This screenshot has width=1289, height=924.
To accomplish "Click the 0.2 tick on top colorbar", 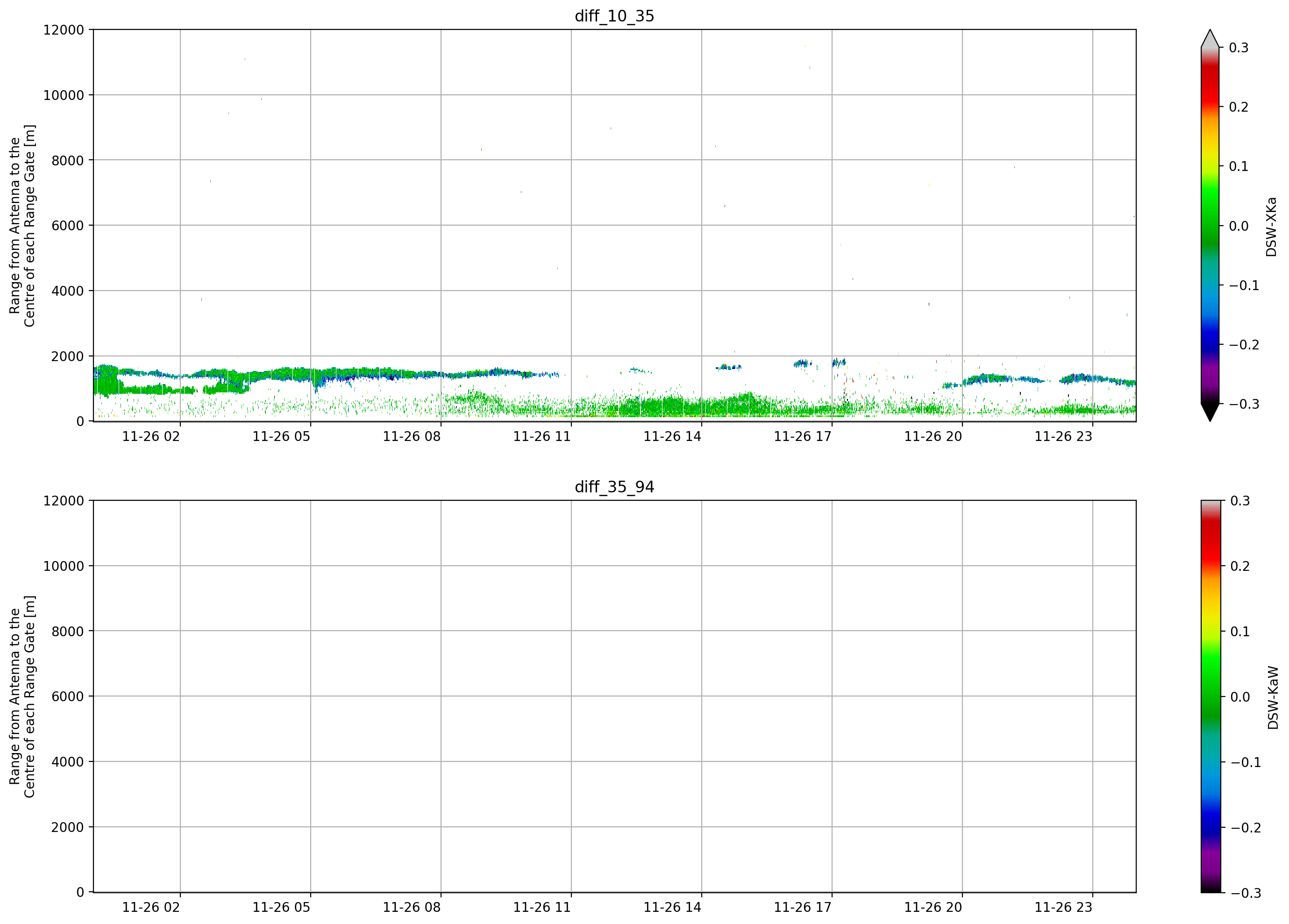I will [x=1239, y=107].
